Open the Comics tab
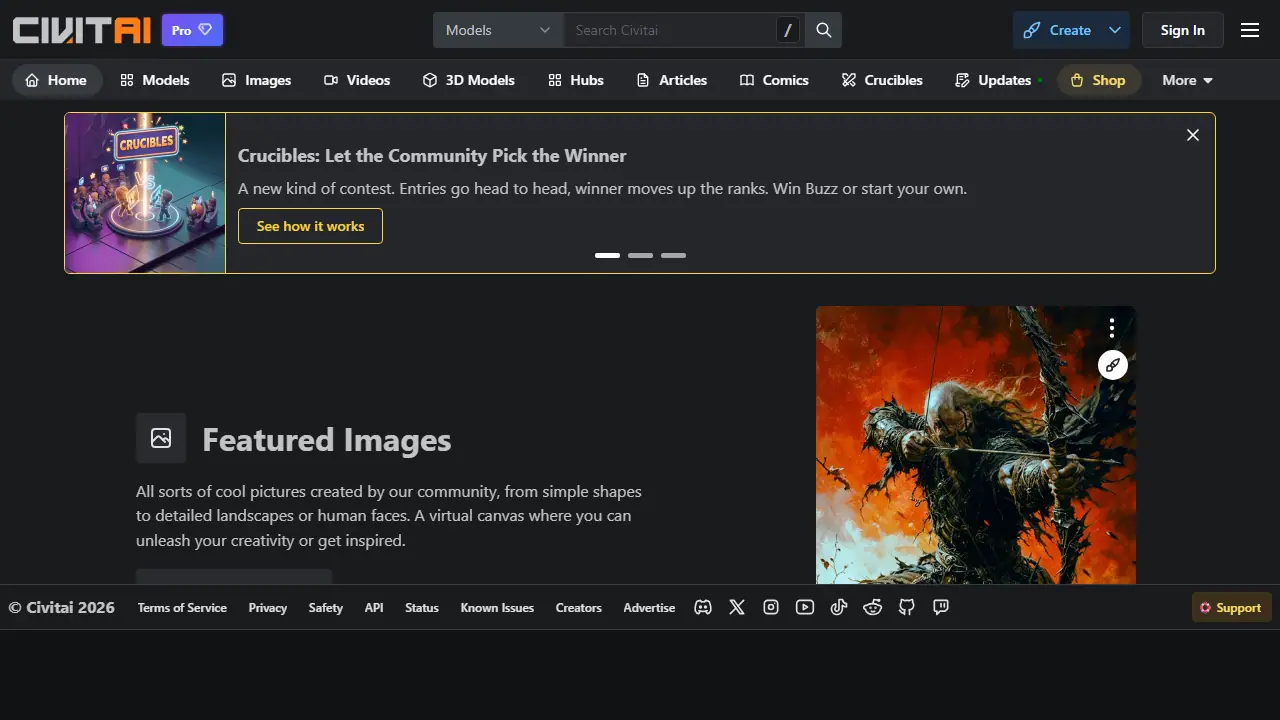Image resolution: width=1280 pixels, height=720 pixels. [774, 80]
